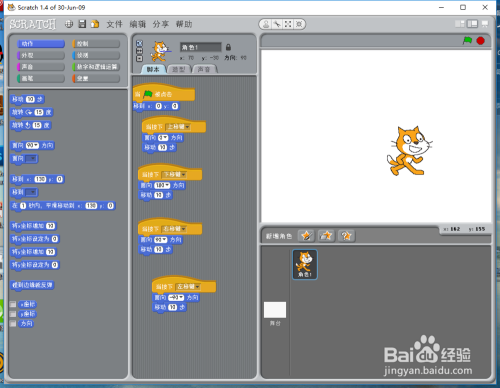The height and width of the screenshot is (388, 500).
Task: Open 右移键 key dropdown in script
Action: click(x=174, y=229)
